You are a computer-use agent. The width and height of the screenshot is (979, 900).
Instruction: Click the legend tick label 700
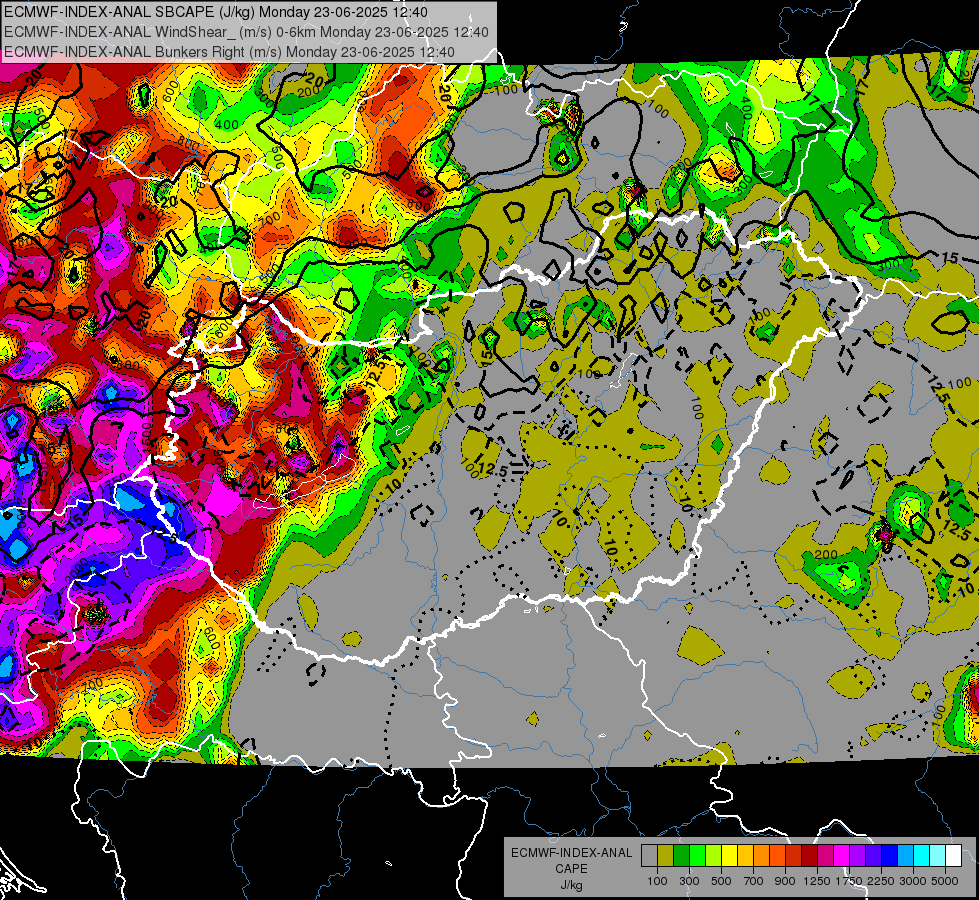[754, 881]
